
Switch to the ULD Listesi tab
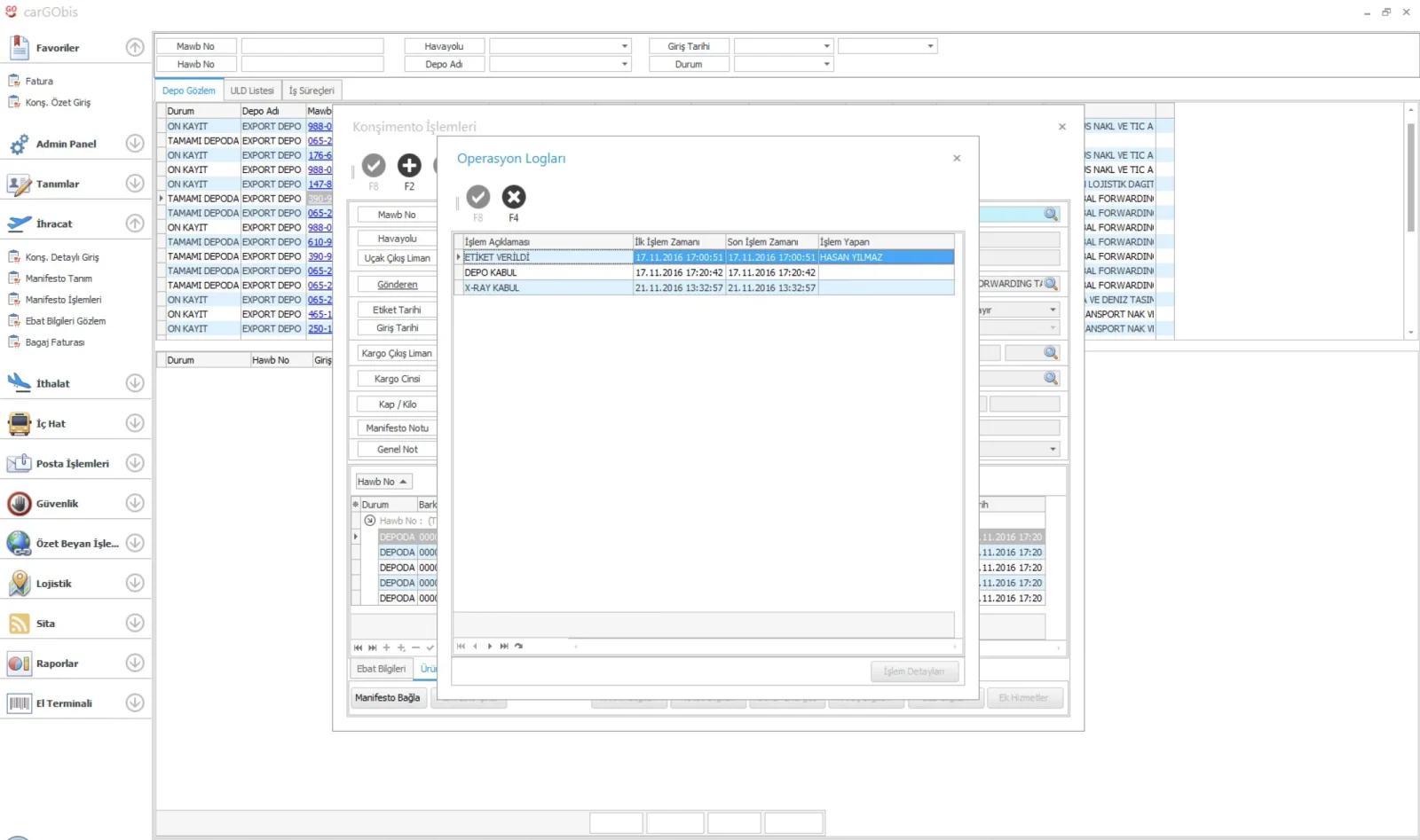[252, 90]
